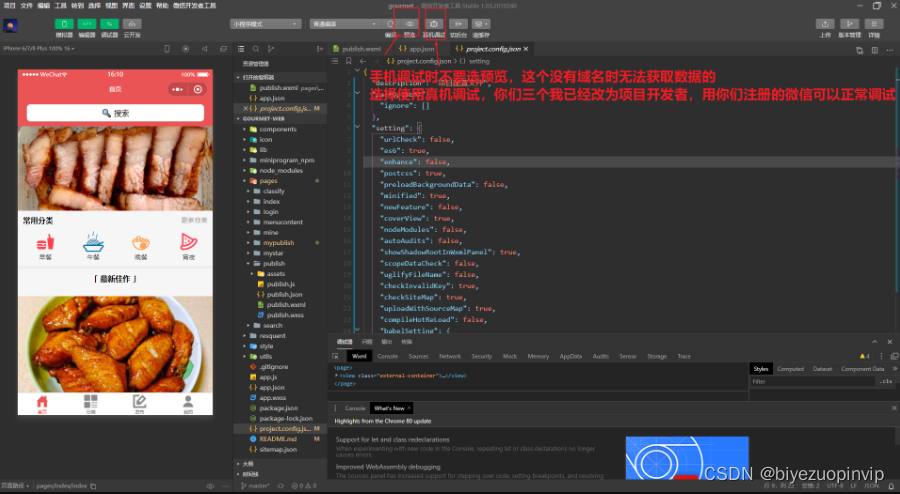Open README.md in file tree
Viewport: 900px width, 494px height.
pyautogui.click(x=280, y=439)
